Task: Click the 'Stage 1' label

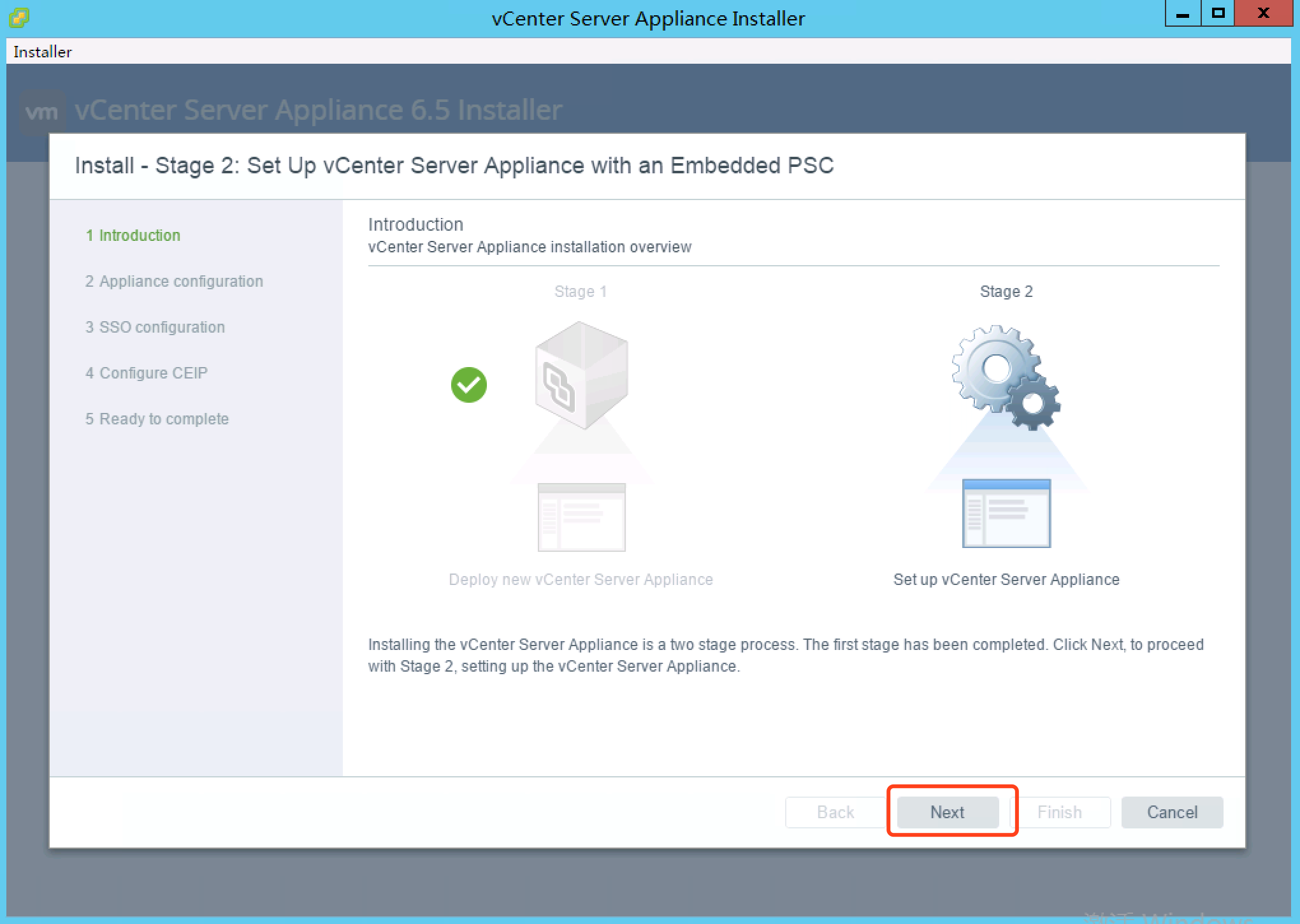Action: pos(581,291)
